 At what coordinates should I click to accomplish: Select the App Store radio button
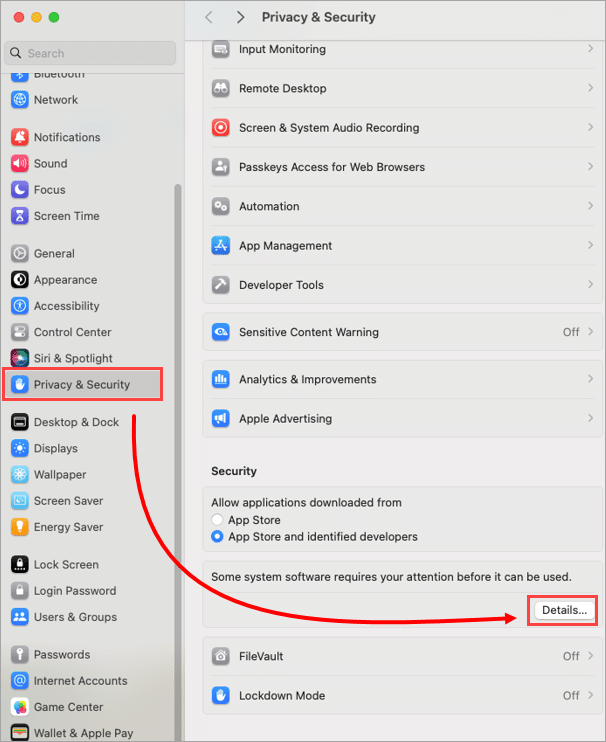click(217, 520)
